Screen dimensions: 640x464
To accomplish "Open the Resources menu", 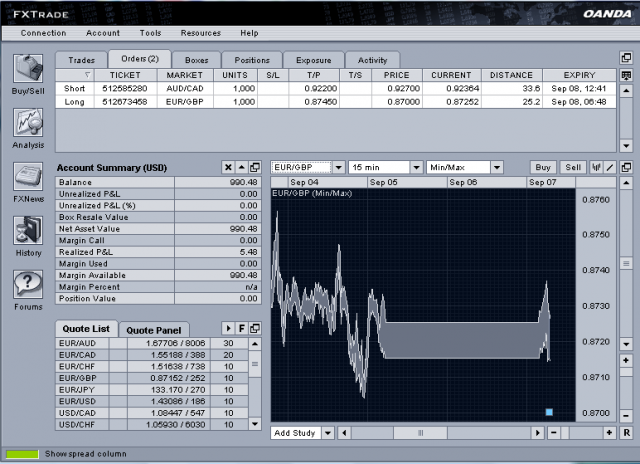I will (x=201, y=33).
